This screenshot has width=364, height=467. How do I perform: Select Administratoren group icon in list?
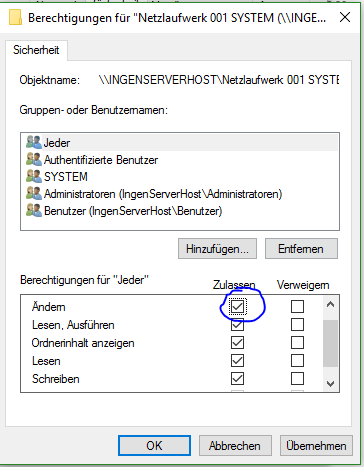34,193
